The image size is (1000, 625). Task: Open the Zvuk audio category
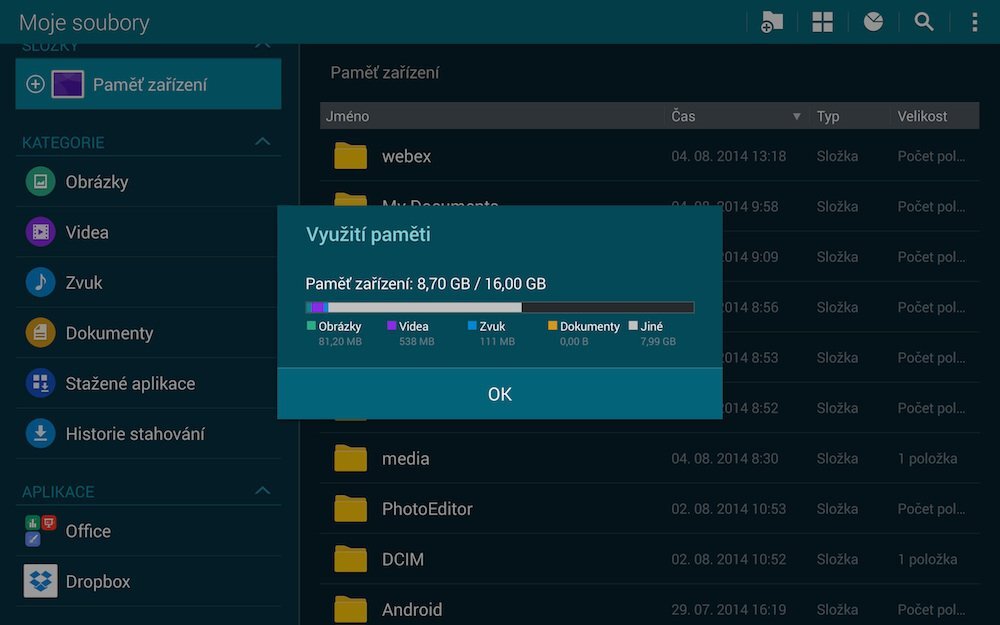coord(84,283)
